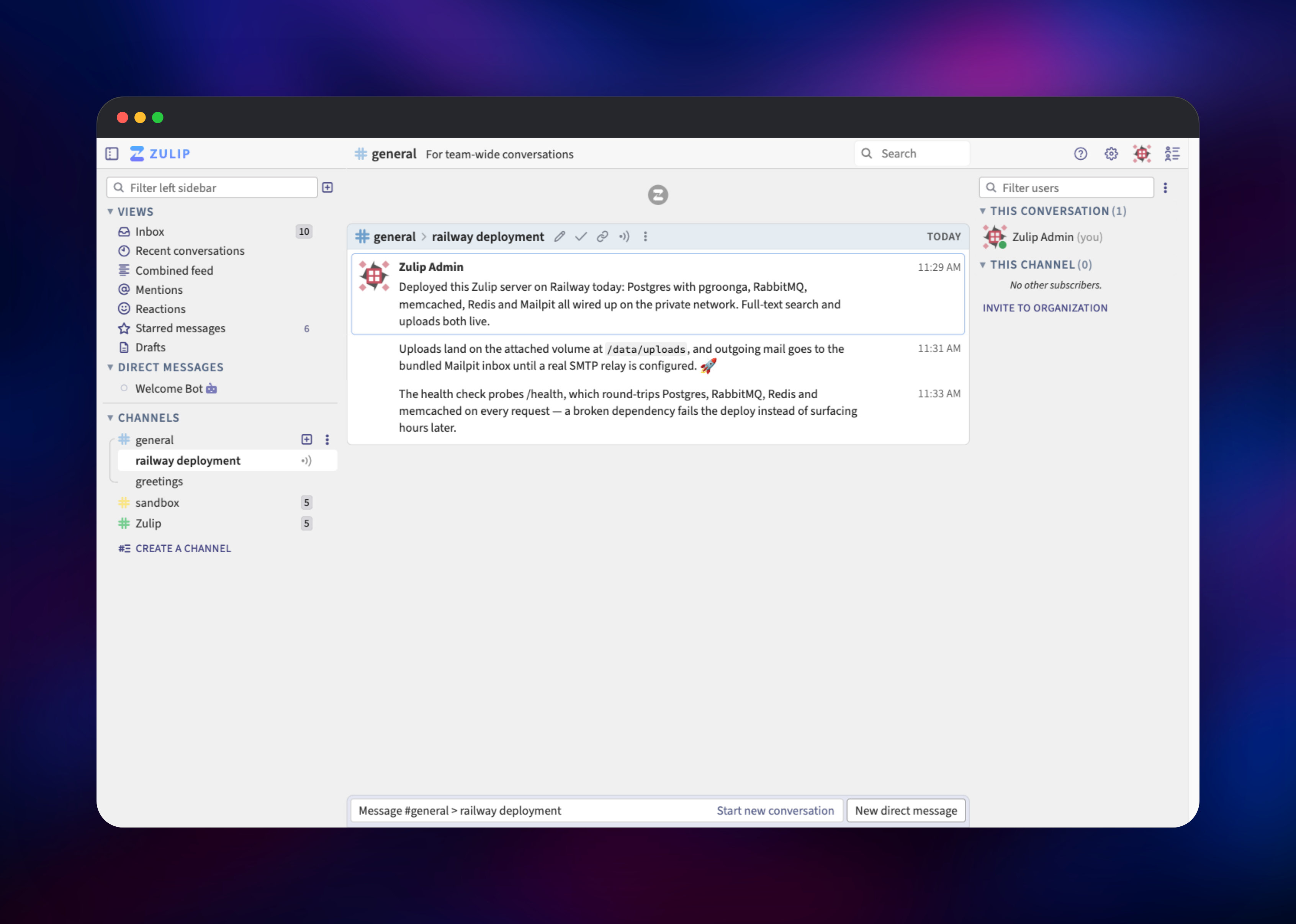This screenshot has height=924, width=1296.
Task: Click Zulip Admin (you) in user list
Action: pos(1057,237)
